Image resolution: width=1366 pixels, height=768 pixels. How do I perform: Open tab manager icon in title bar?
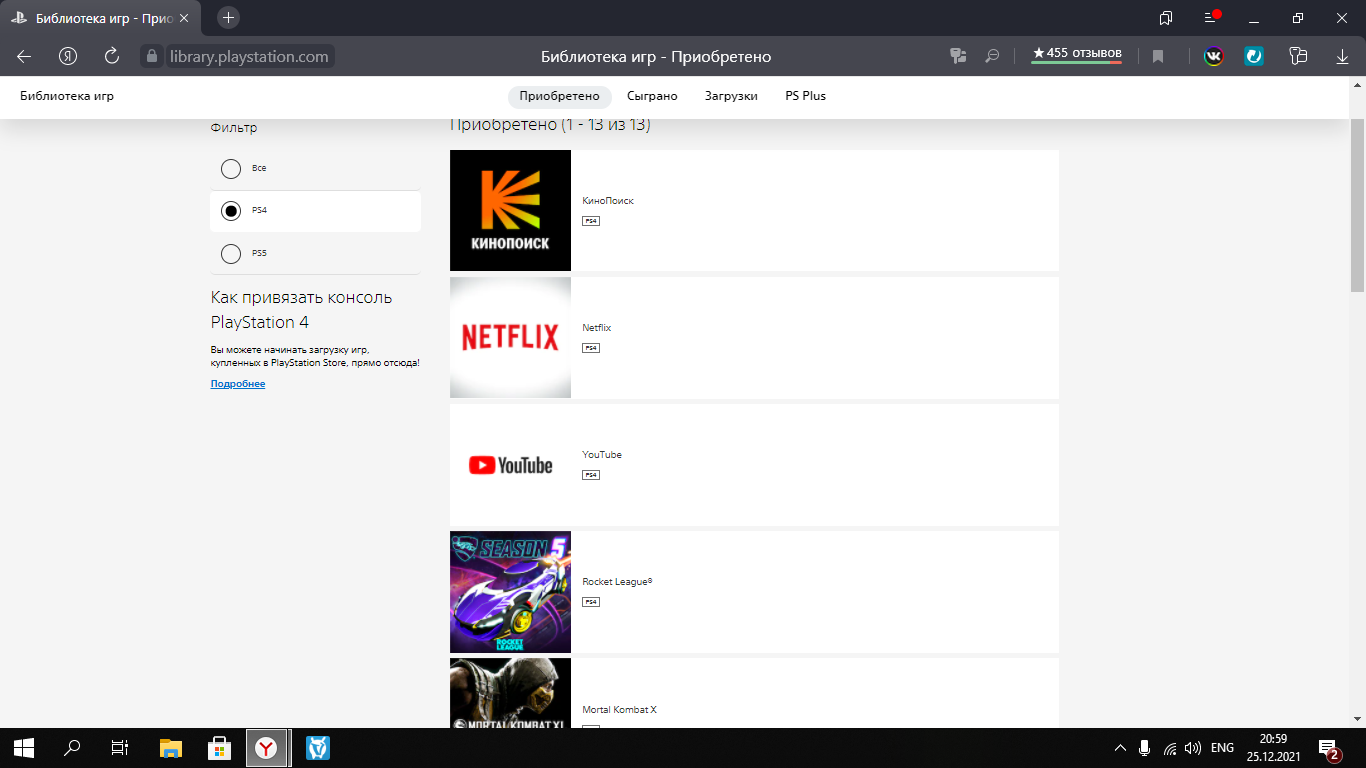pyautogui.click(x=1166, y=18)
